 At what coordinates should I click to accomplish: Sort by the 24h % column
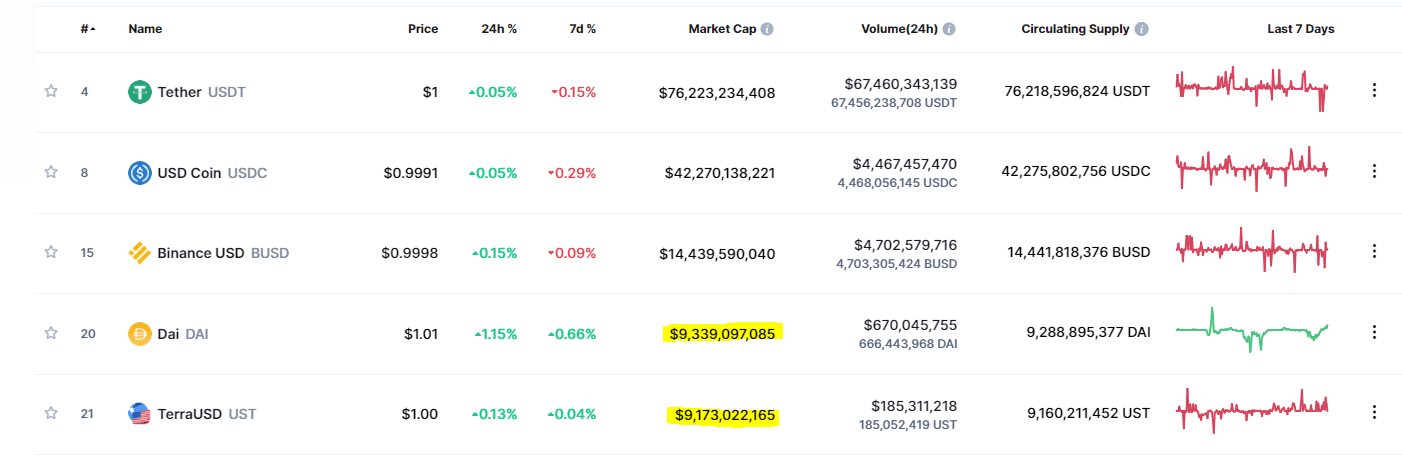[x=499, y=29]
